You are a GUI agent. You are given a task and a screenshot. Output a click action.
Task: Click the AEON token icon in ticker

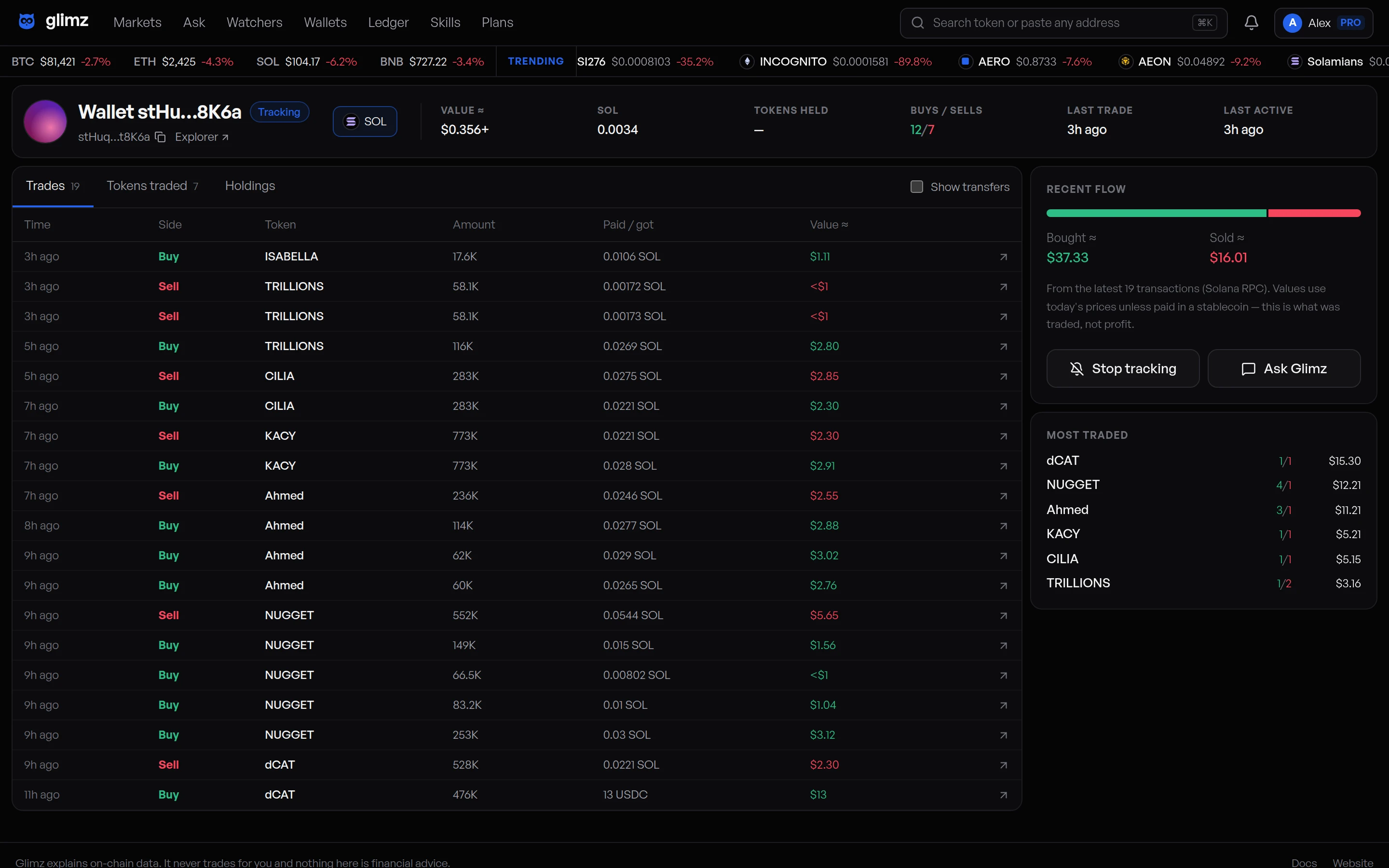click(1126, 61)
